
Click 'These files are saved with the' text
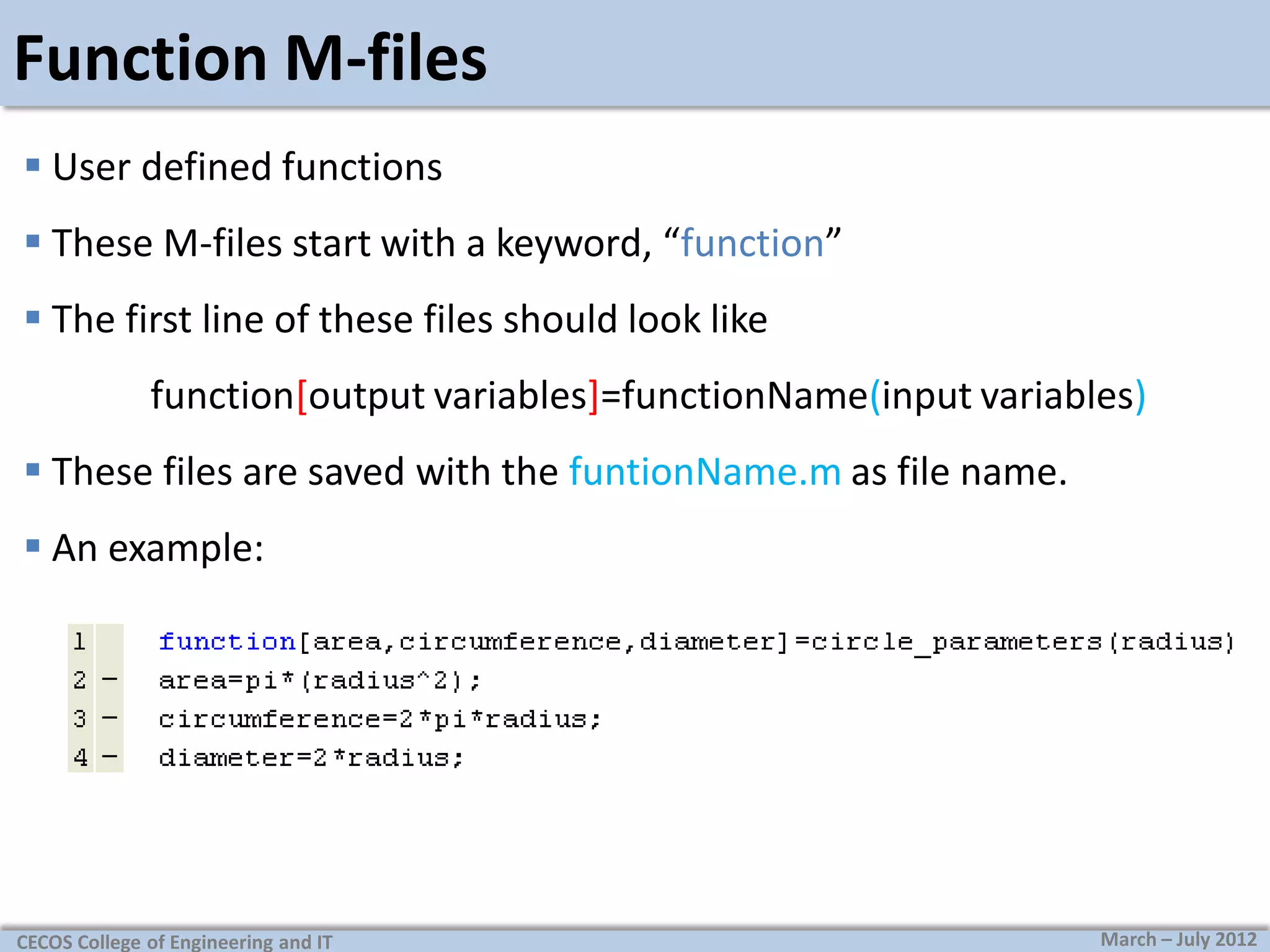(x=305, y=472)
